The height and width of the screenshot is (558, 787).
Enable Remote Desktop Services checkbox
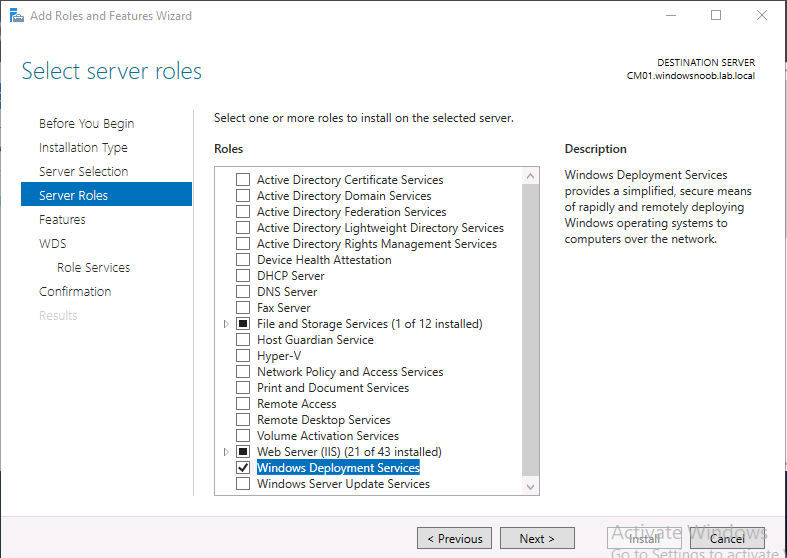pos(243,420)
